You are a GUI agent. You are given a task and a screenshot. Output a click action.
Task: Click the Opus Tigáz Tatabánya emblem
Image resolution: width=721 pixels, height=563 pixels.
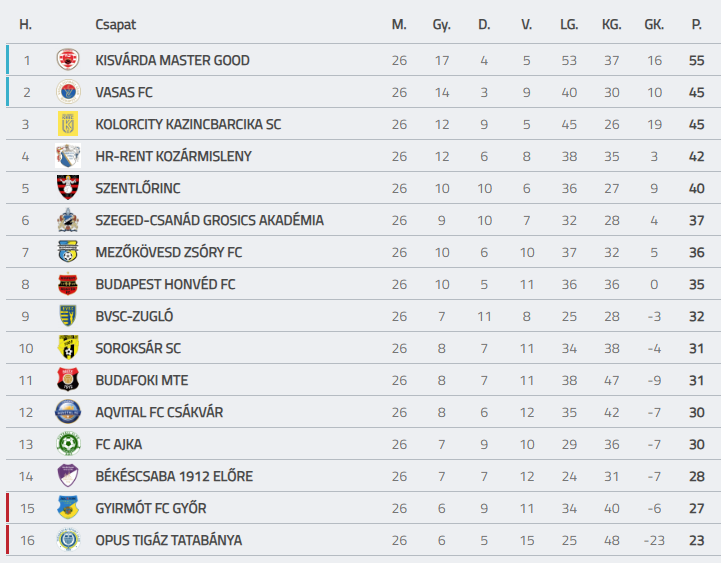[68, 540]
